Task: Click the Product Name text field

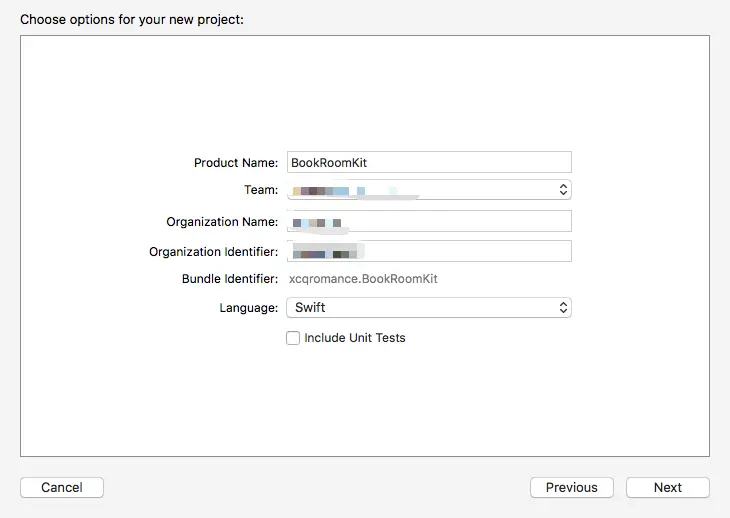Action: pos(428,162)
